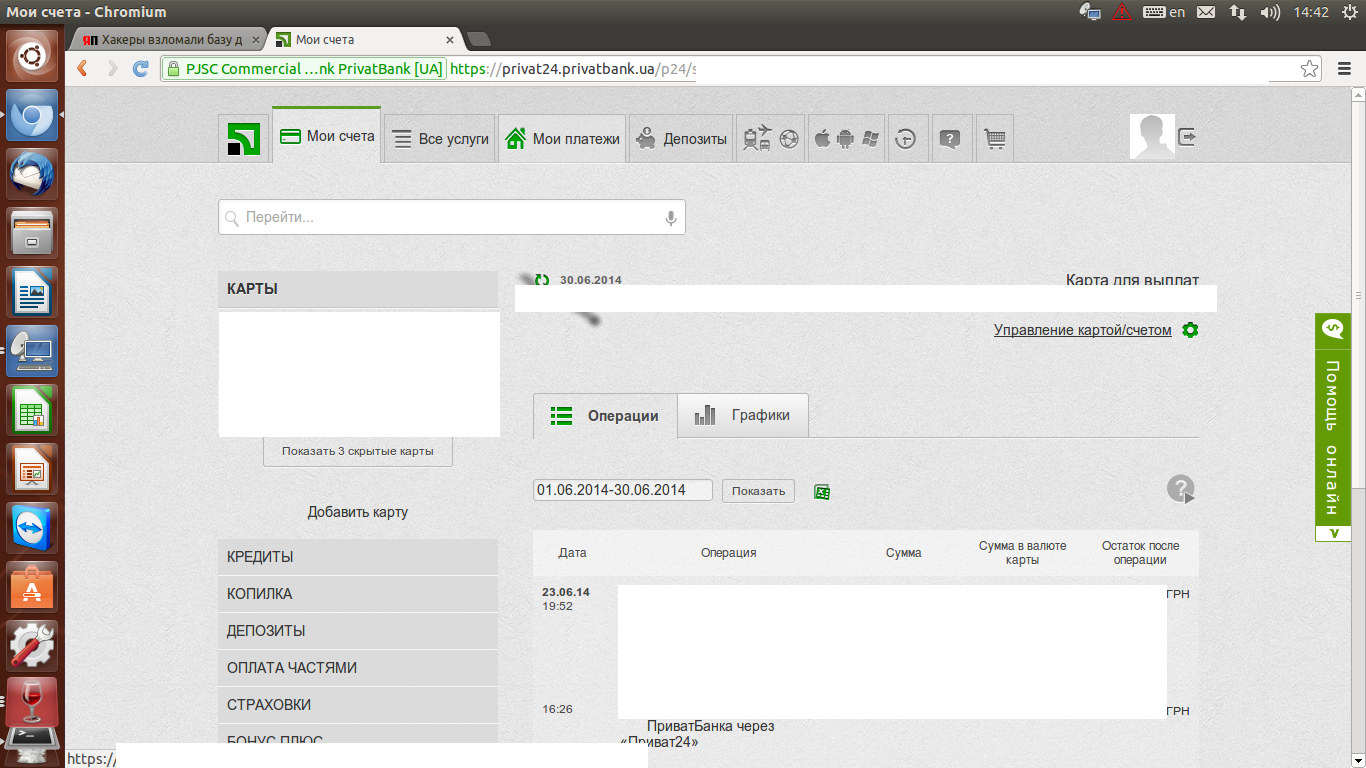The image size is (1366, 768).
Task: Open the mail messaging indicator menu
Action: click(1206, 12)
